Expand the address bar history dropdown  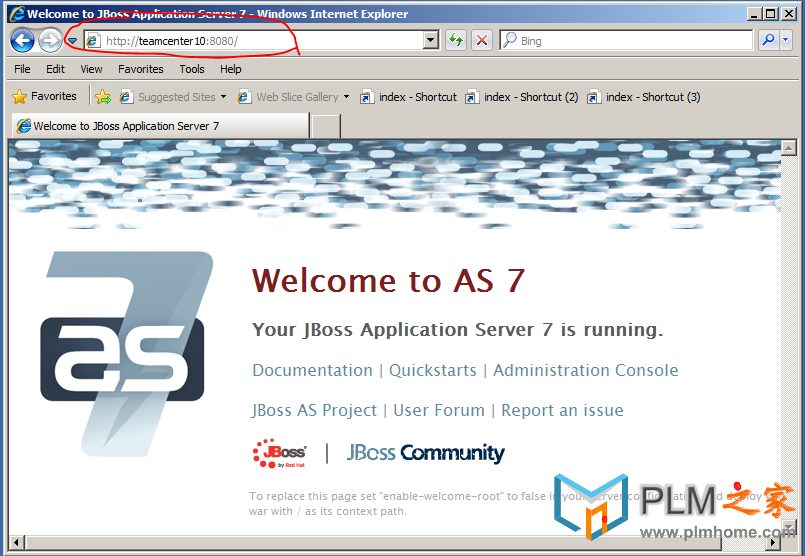click(430, 40)
